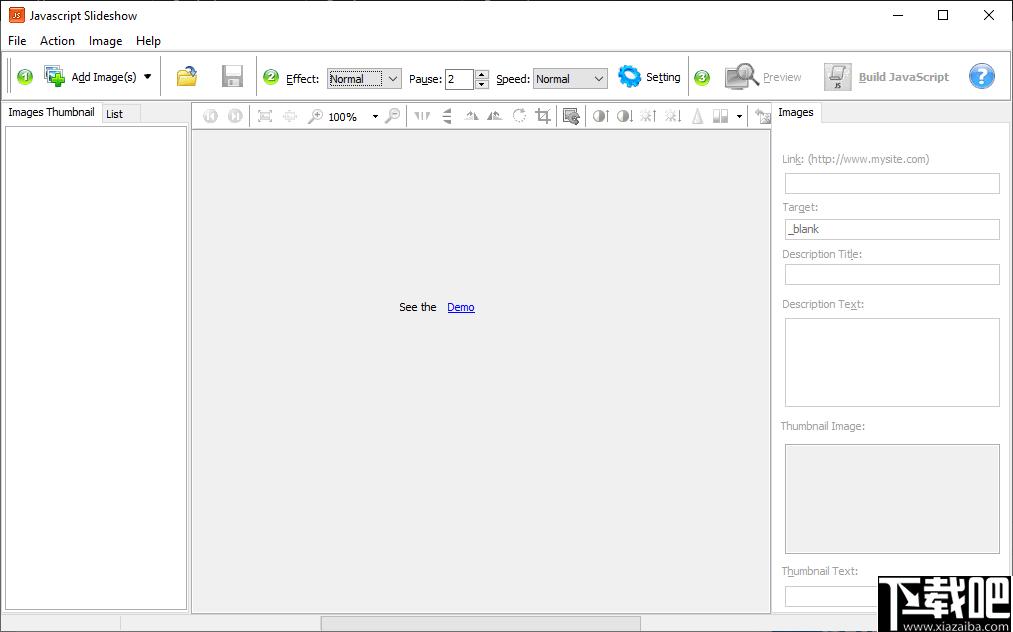Click the Description Title input field
The width and height of the screenshot is (1013, 632).
[892, 275]
